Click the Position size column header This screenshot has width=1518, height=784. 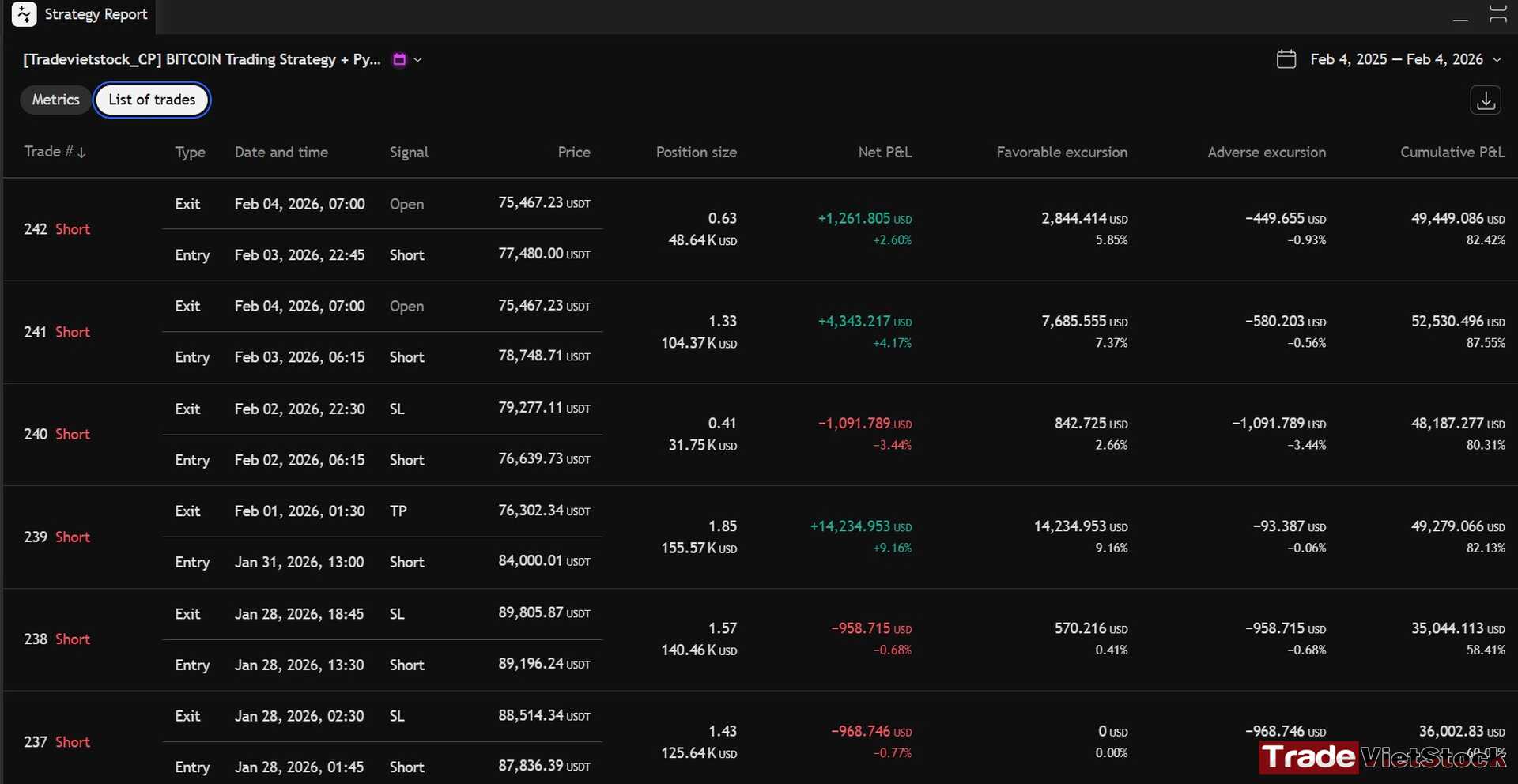coord(696,153)
